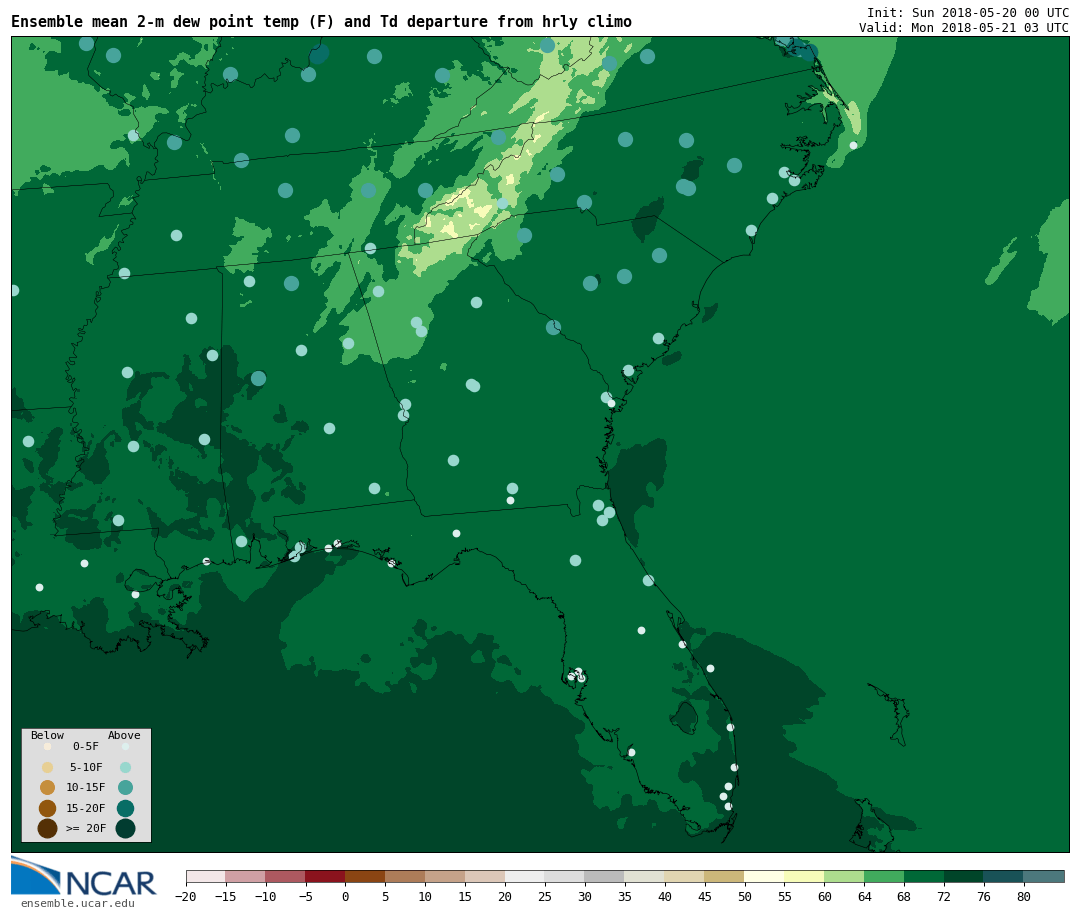
Task: Click the '-20' colorbar tick label
Action: [186, 897]
